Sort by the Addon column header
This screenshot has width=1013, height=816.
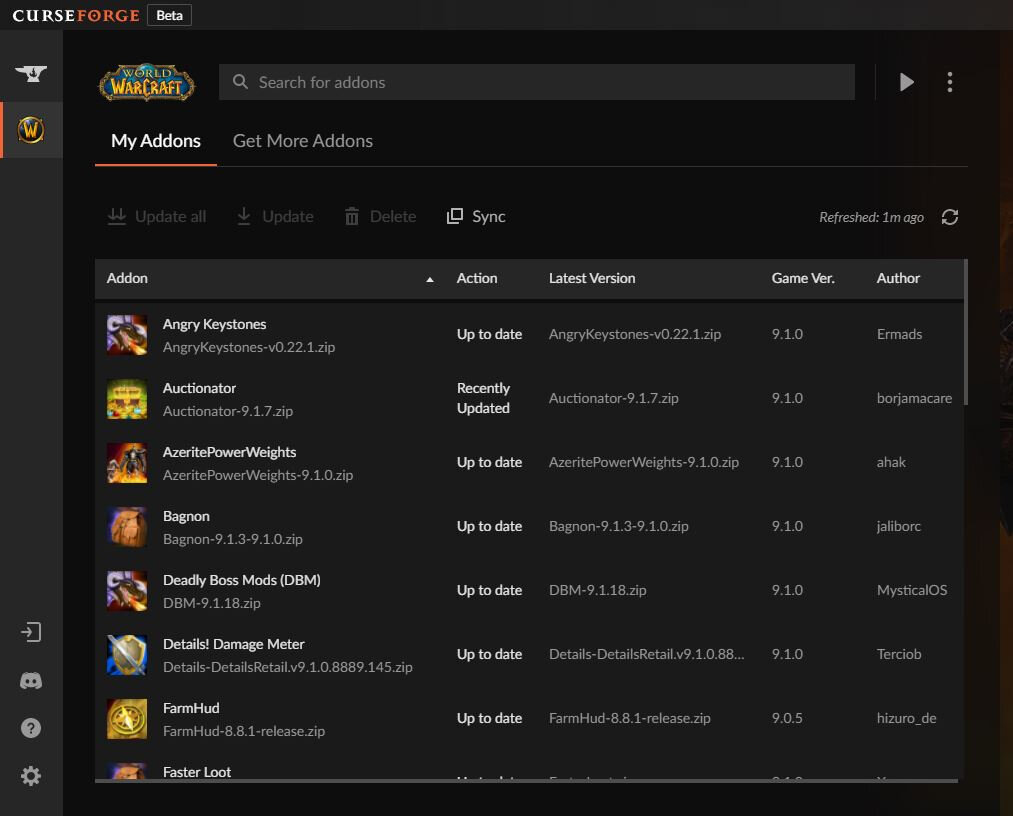(x=127, y=278)
